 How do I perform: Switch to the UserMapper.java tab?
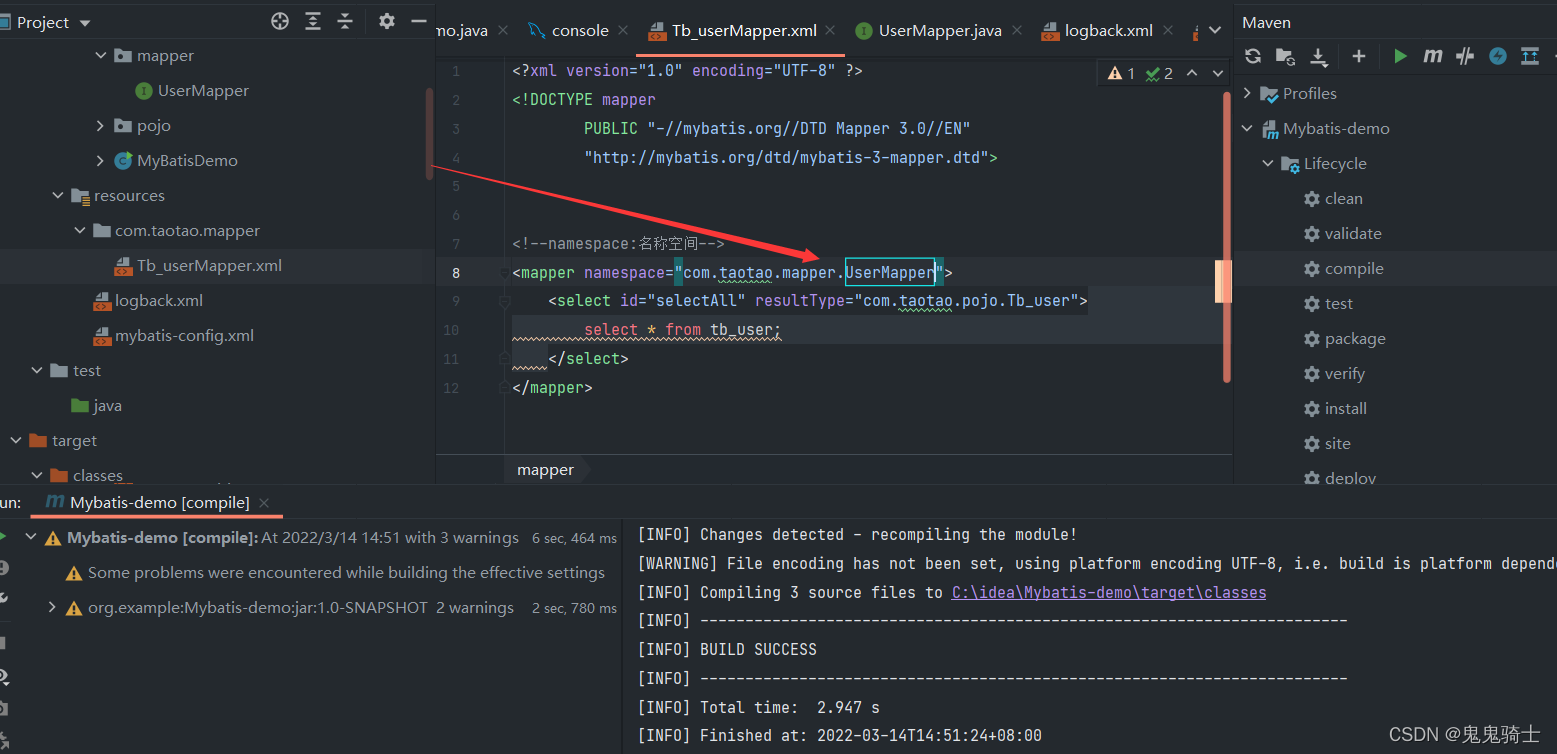[x=939, y=31]
